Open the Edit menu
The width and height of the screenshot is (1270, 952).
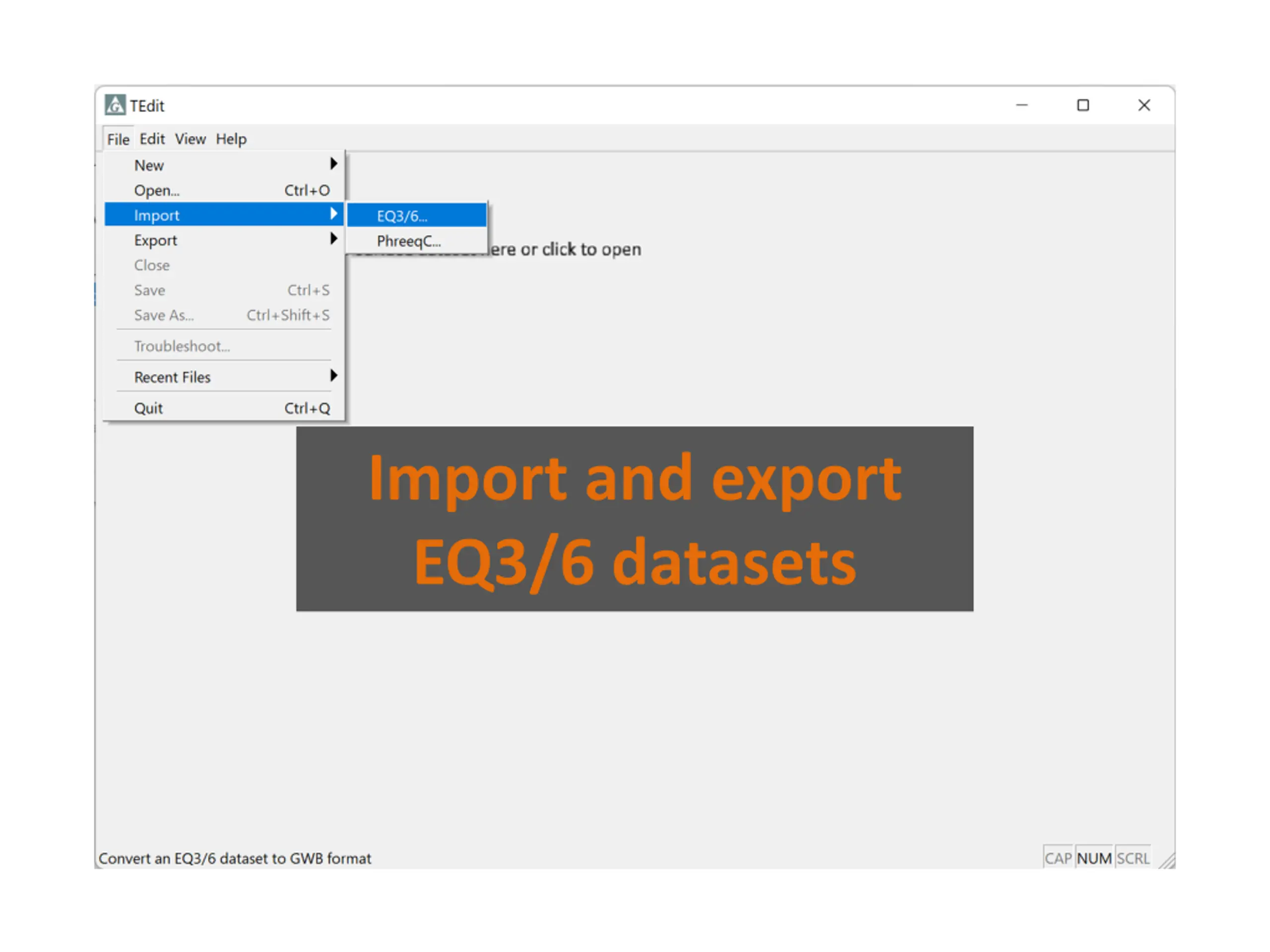(x=152, y=139)
